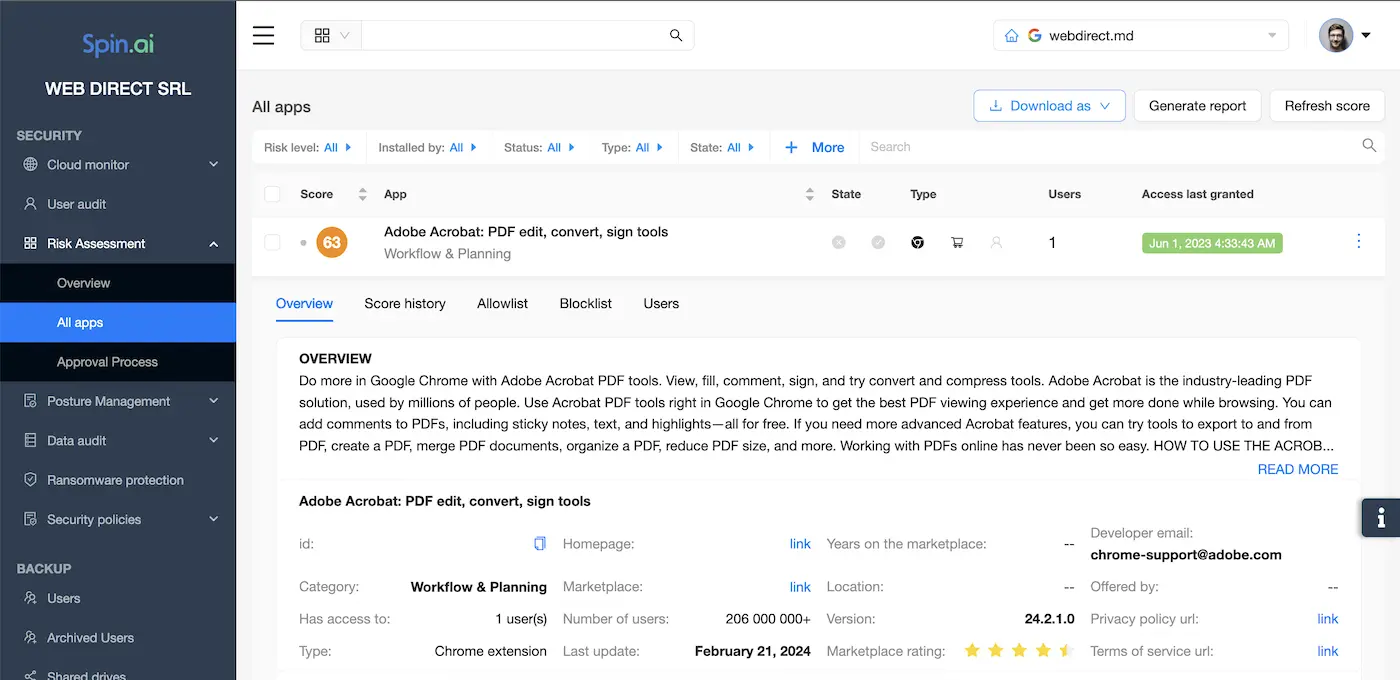This screenshot has width=1400, height=680.
Task: Click the copy id icon
Action: [540, 544]
